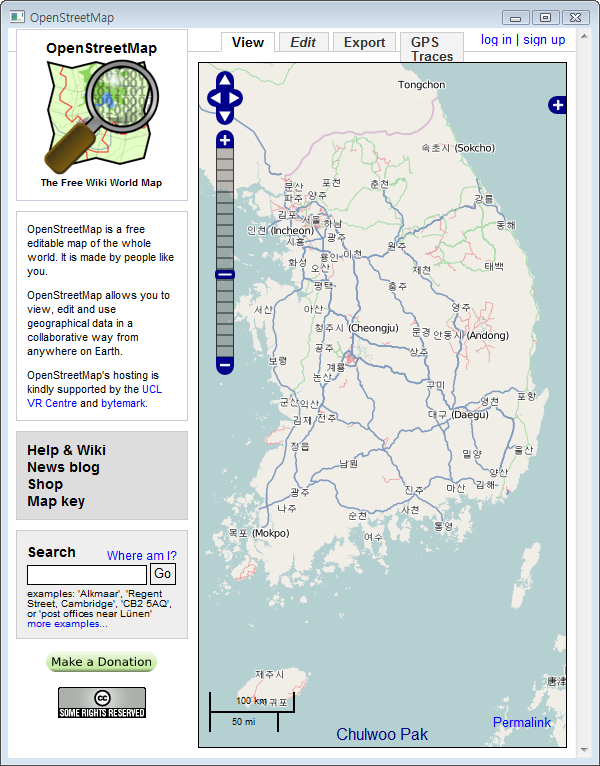Screen dimensions: 600x766
Task: Pan the map south with down arrow
Action: coord(225,116)
